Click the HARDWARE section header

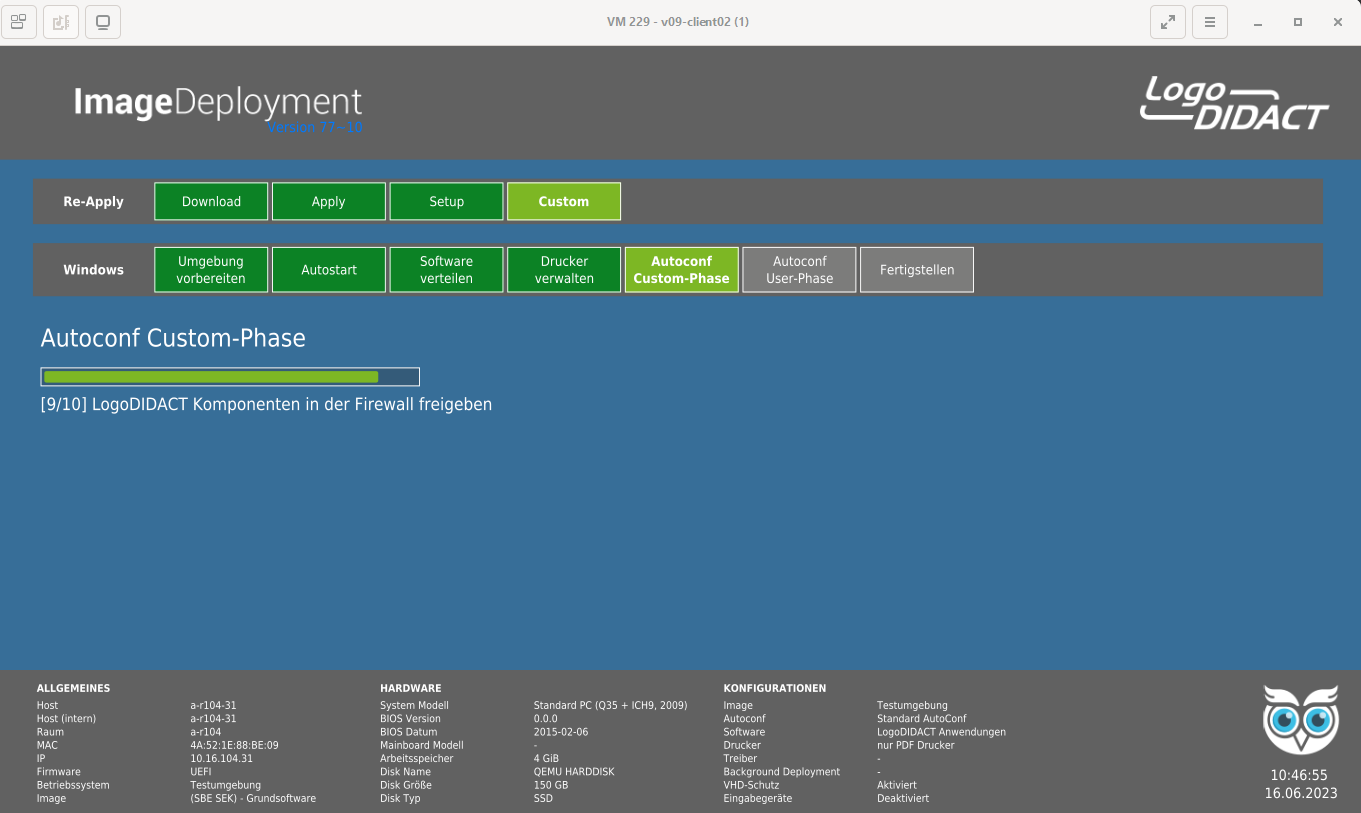click(410, 688)
